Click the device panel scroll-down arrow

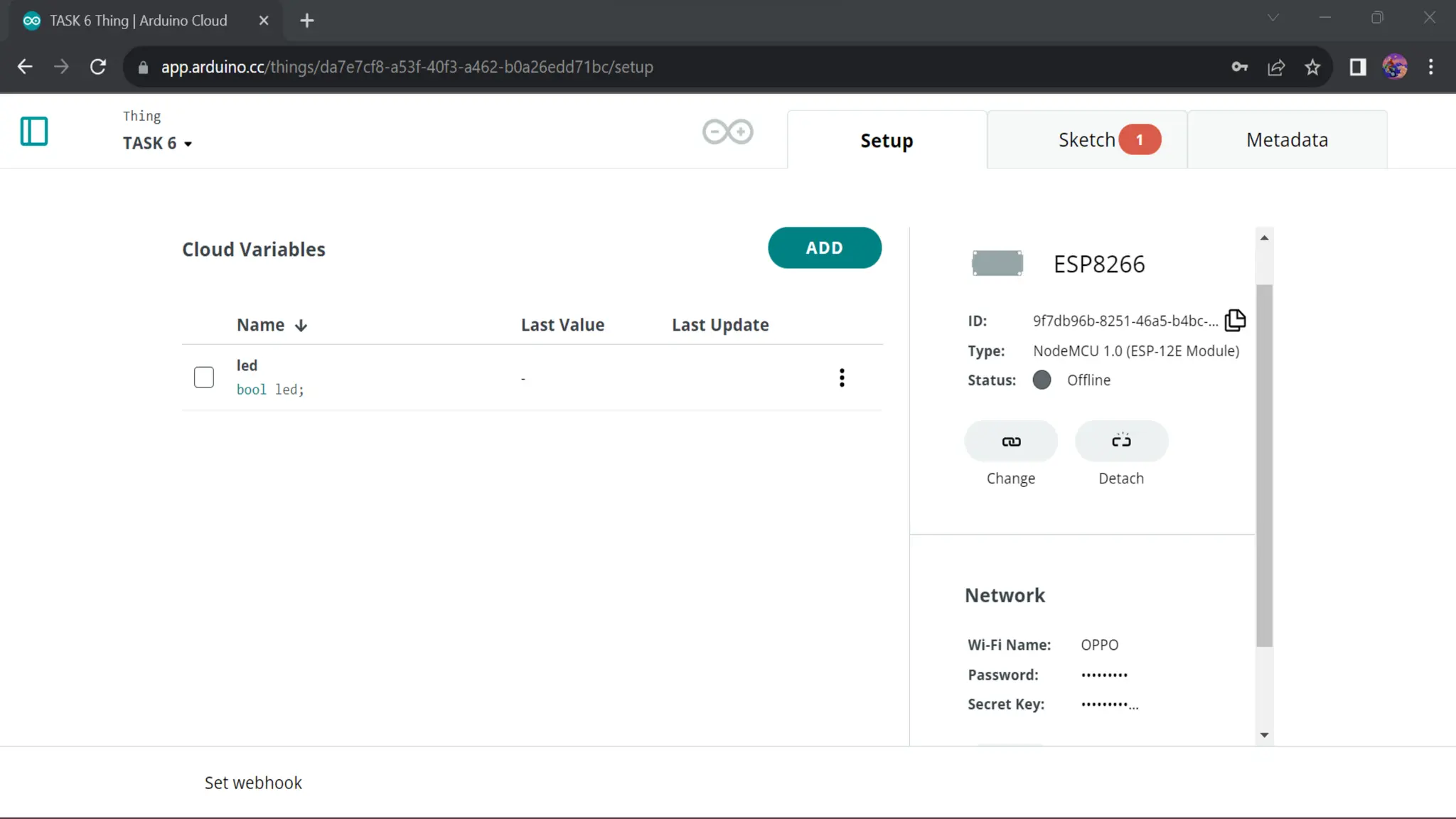tap(1263, 735)
